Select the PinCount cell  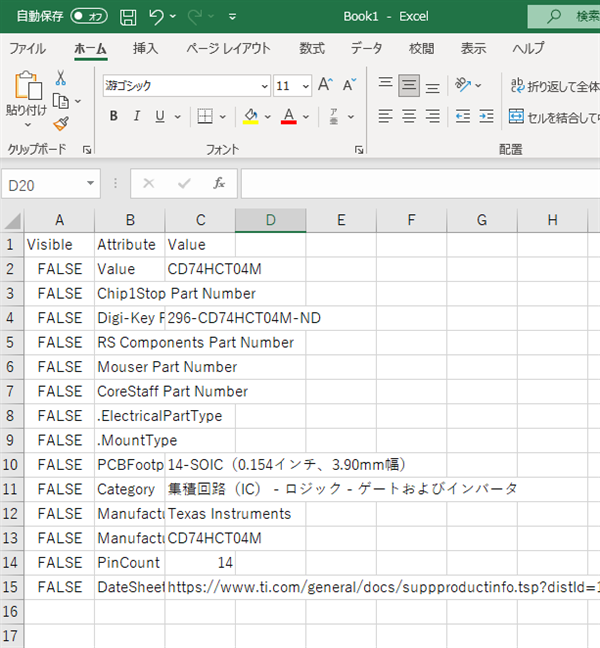130,562
